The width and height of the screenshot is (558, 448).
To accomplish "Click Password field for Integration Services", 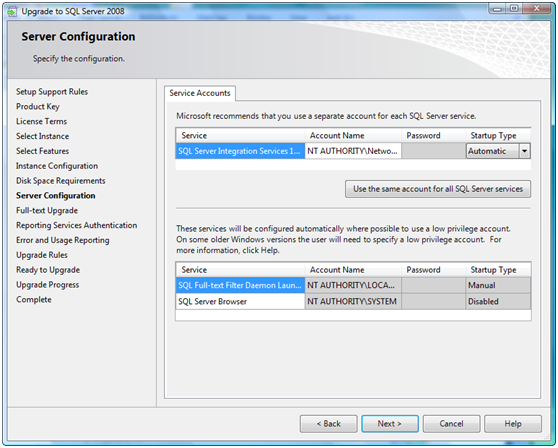I will (433, 151).
